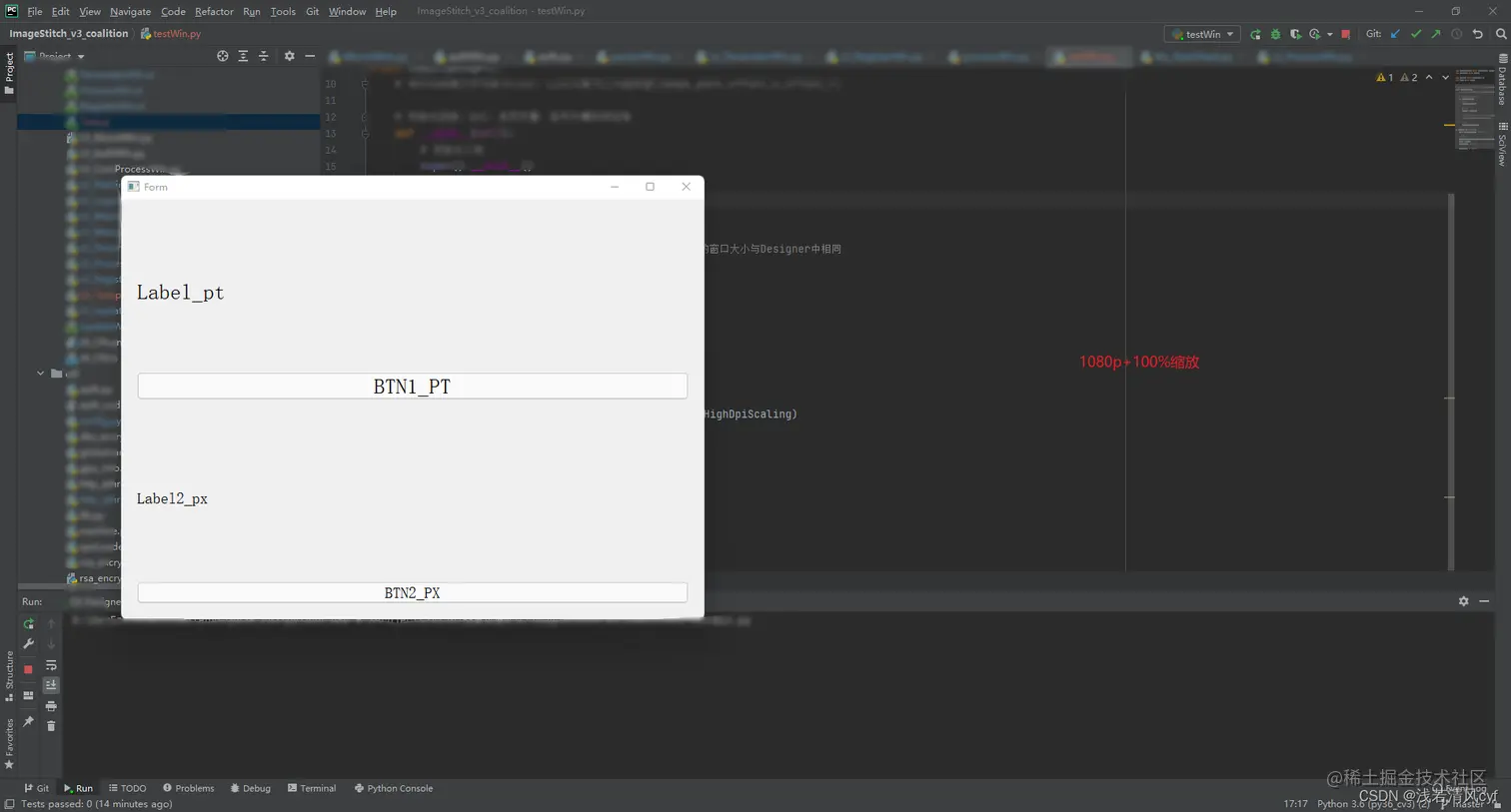The image size is (1511, 812).
Task: Toggle scroll to end in the Run console
Action: coord(51,685)
